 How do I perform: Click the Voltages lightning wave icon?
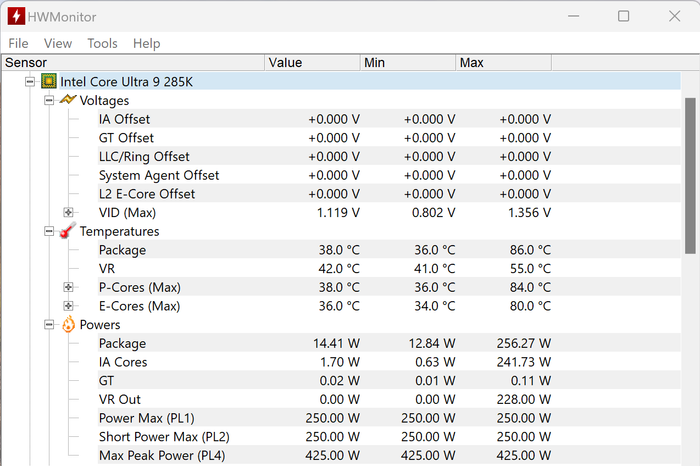[68, 99]
